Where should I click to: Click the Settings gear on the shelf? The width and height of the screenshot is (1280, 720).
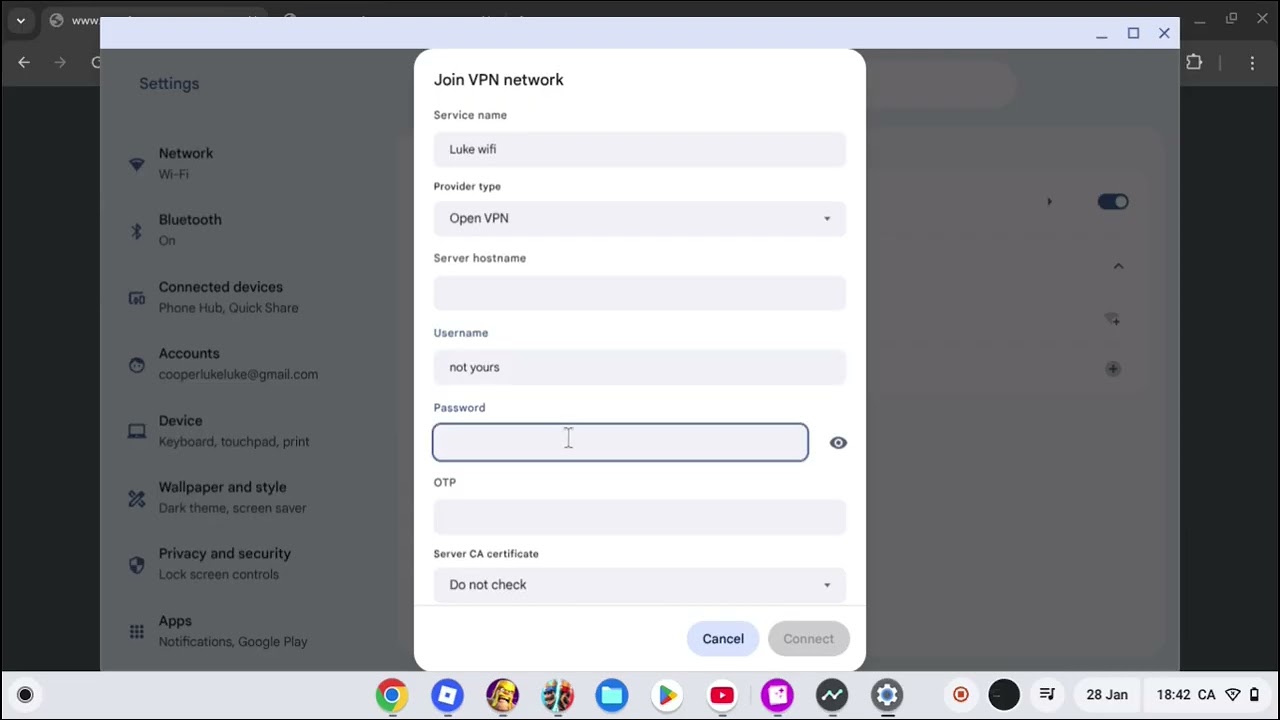887,695
